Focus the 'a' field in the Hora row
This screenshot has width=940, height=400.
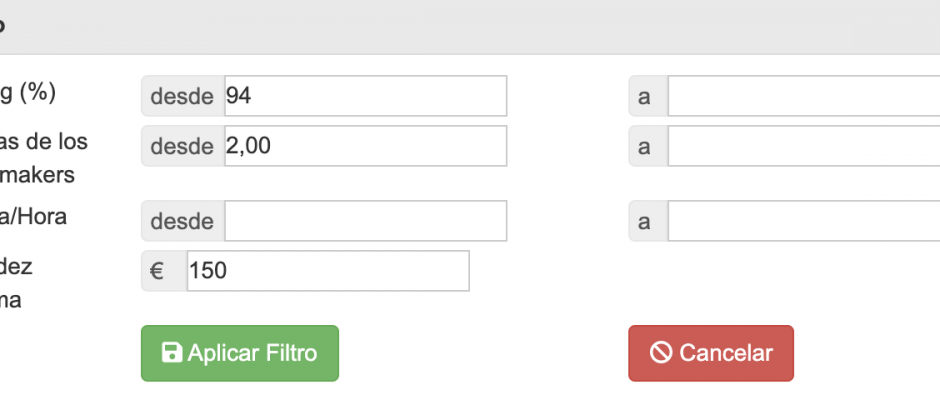(x=804, y=221)
